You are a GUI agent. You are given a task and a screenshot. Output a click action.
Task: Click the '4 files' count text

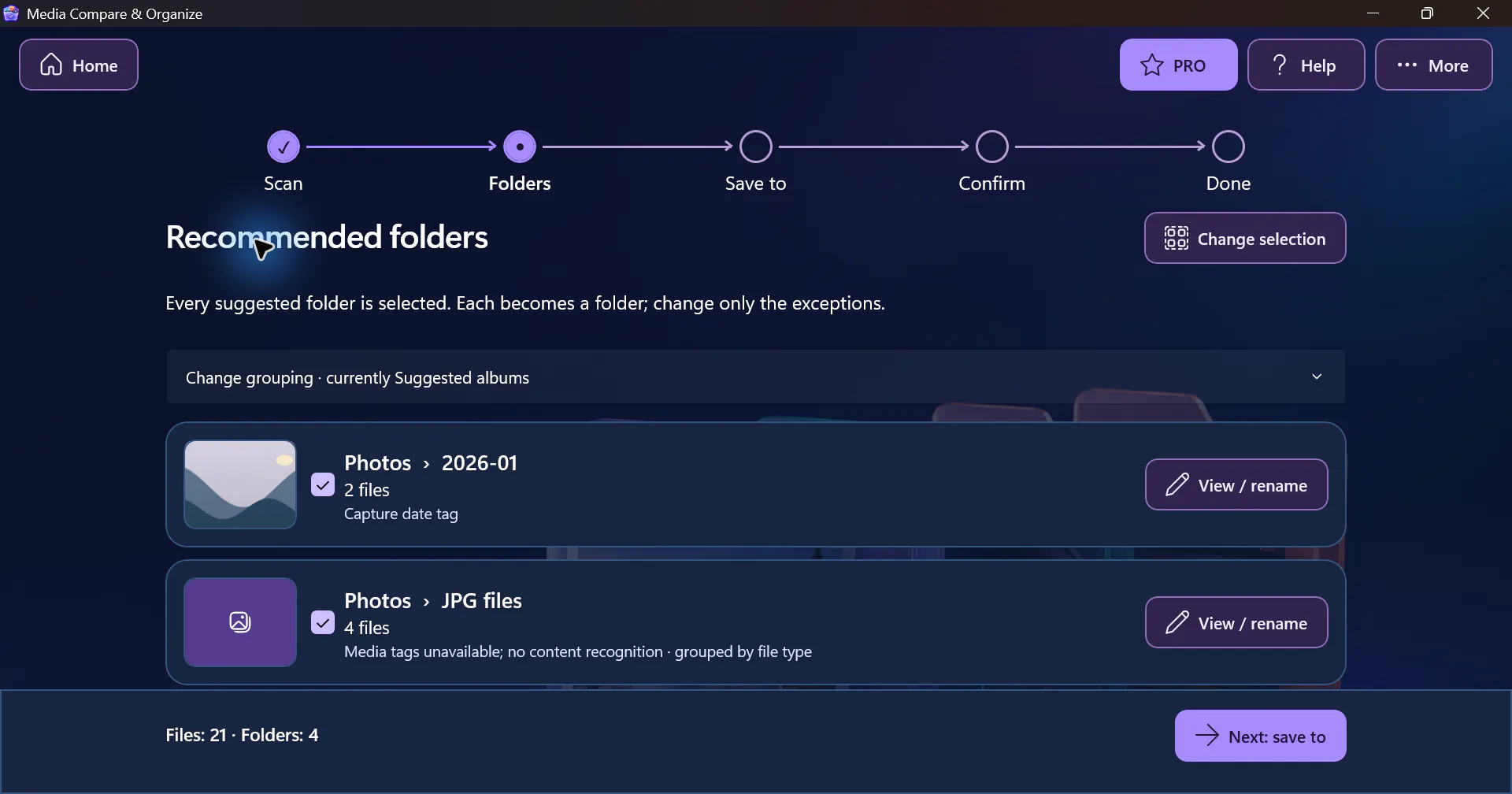tap(367, 628)
